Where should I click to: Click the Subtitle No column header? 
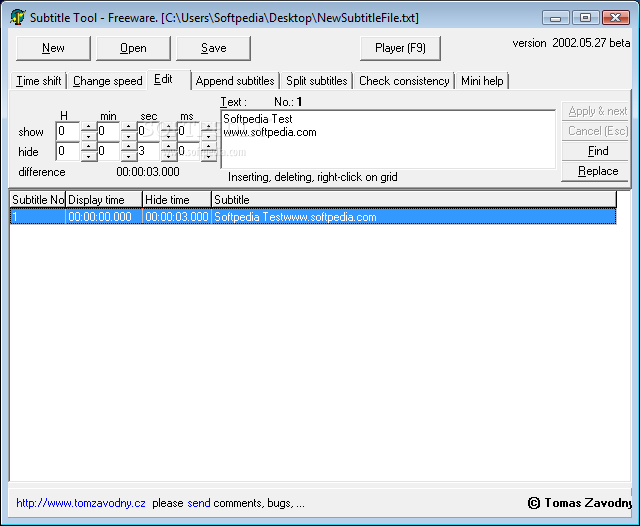38,200
